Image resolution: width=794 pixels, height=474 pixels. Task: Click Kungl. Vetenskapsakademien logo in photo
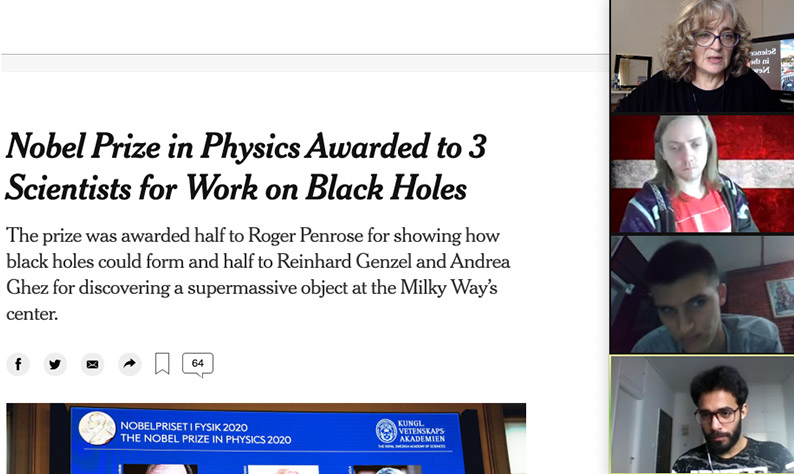click(411, 433)
